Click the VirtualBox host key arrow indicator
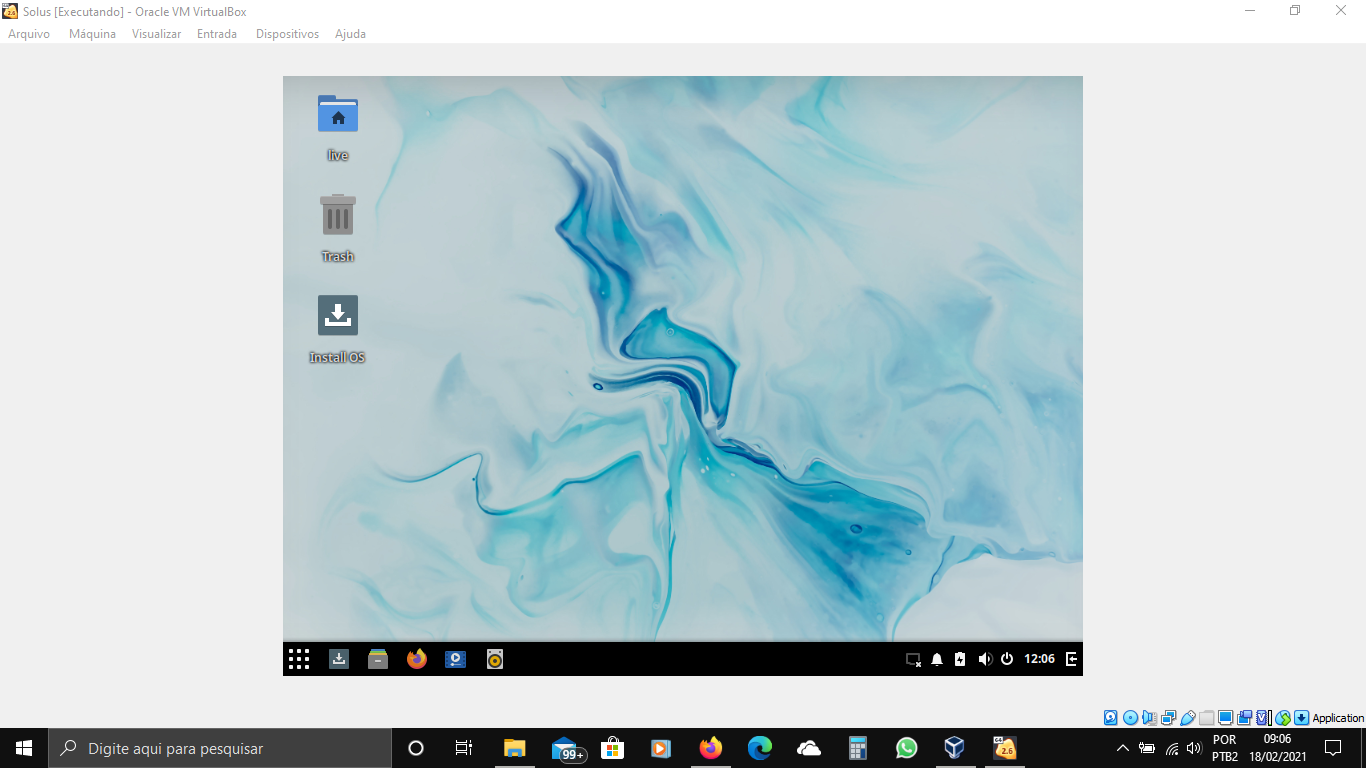Screen dimensions: 1366x768 tap(1302, 718)
